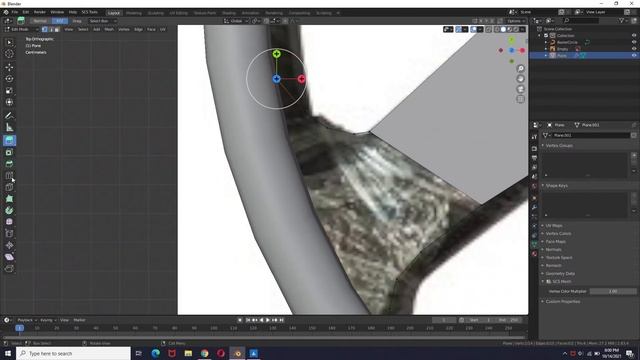Image resolution: width=640 pixels, height=360 pixels.
Task: Open the timeline Playback popover
Action: [x=27, y=320]
